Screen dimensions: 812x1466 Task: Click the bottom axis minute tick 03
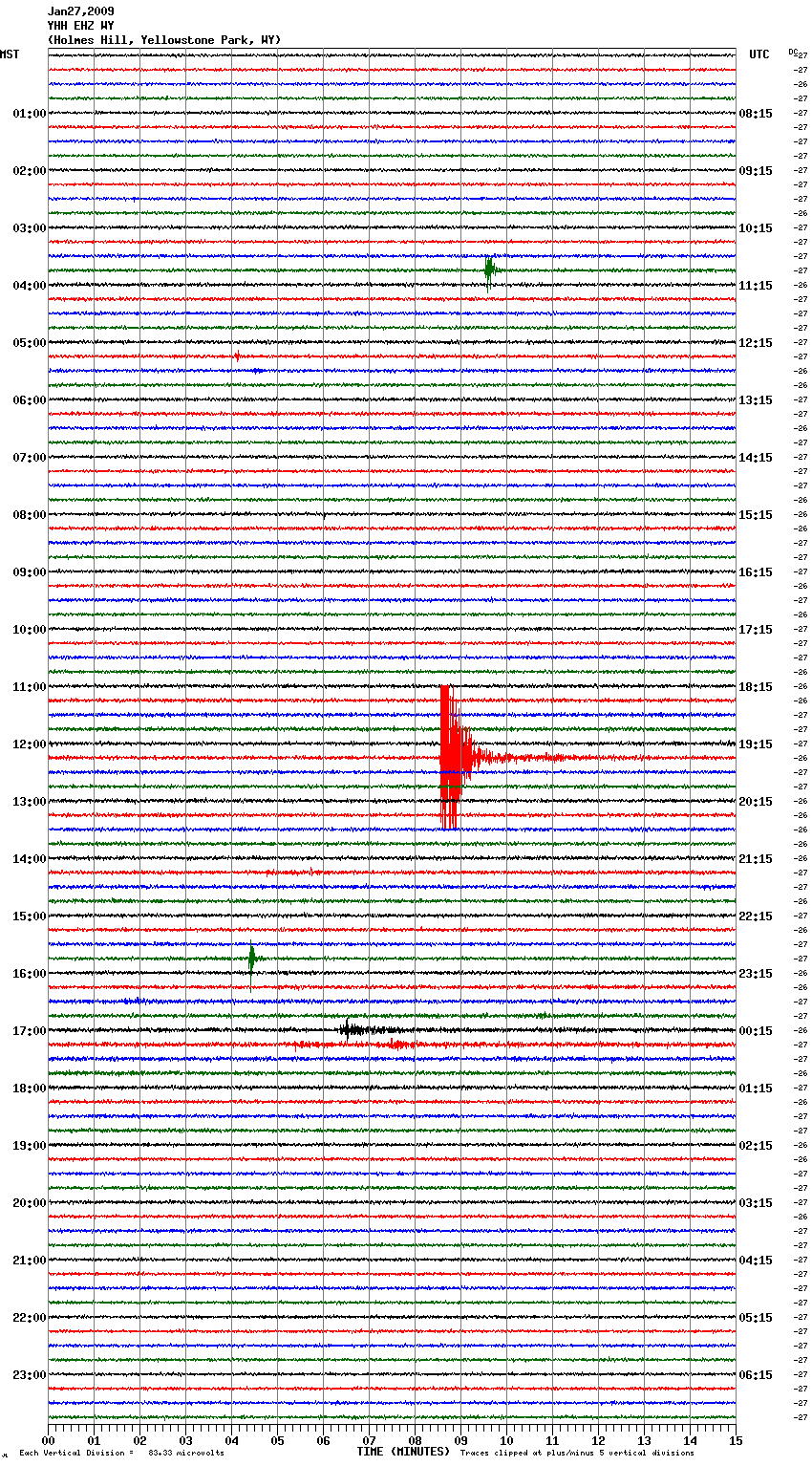[x=185, y=1440]
